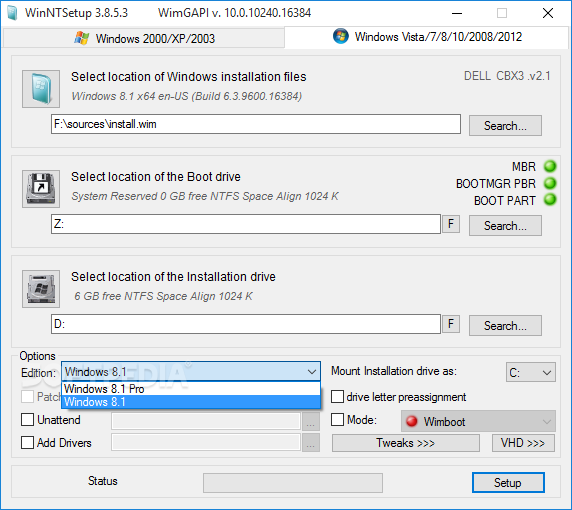Choose highlighted Windows 8.1 from Edition list
Image resolution: width=572 pixels, height=510 pixels.
click(x=191, y=402)
